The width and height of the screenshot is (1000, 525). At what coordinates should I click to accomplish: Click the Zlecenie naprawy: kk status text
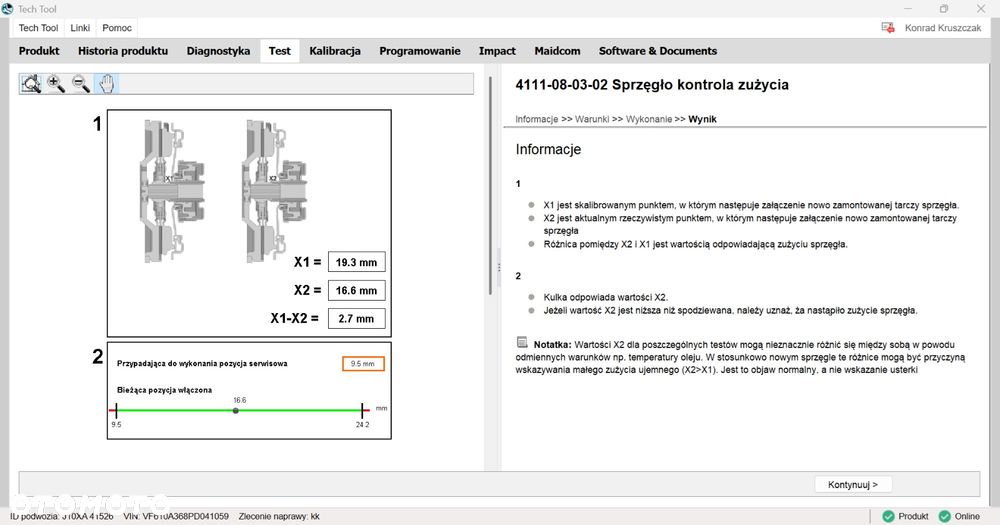coord(279,516)
